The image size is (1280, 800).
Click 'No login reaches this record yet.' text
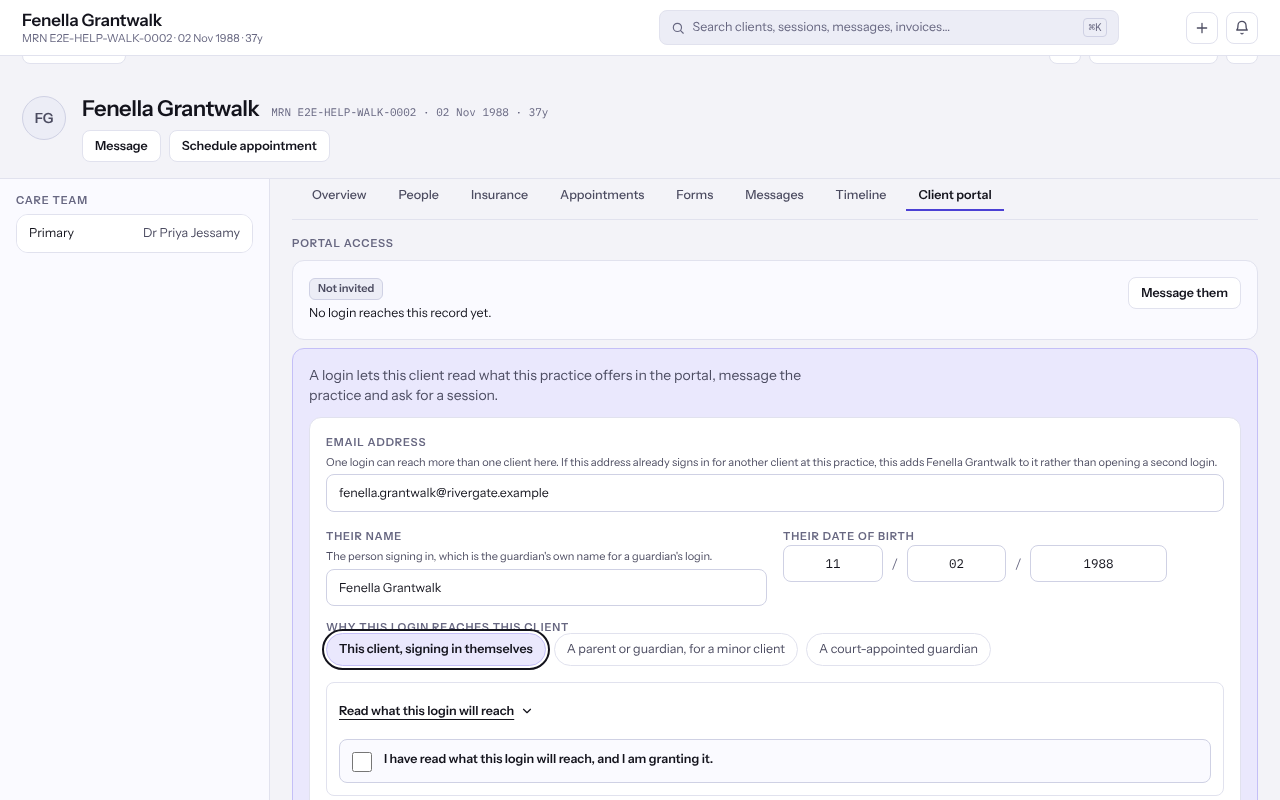(x=400, y=313)
